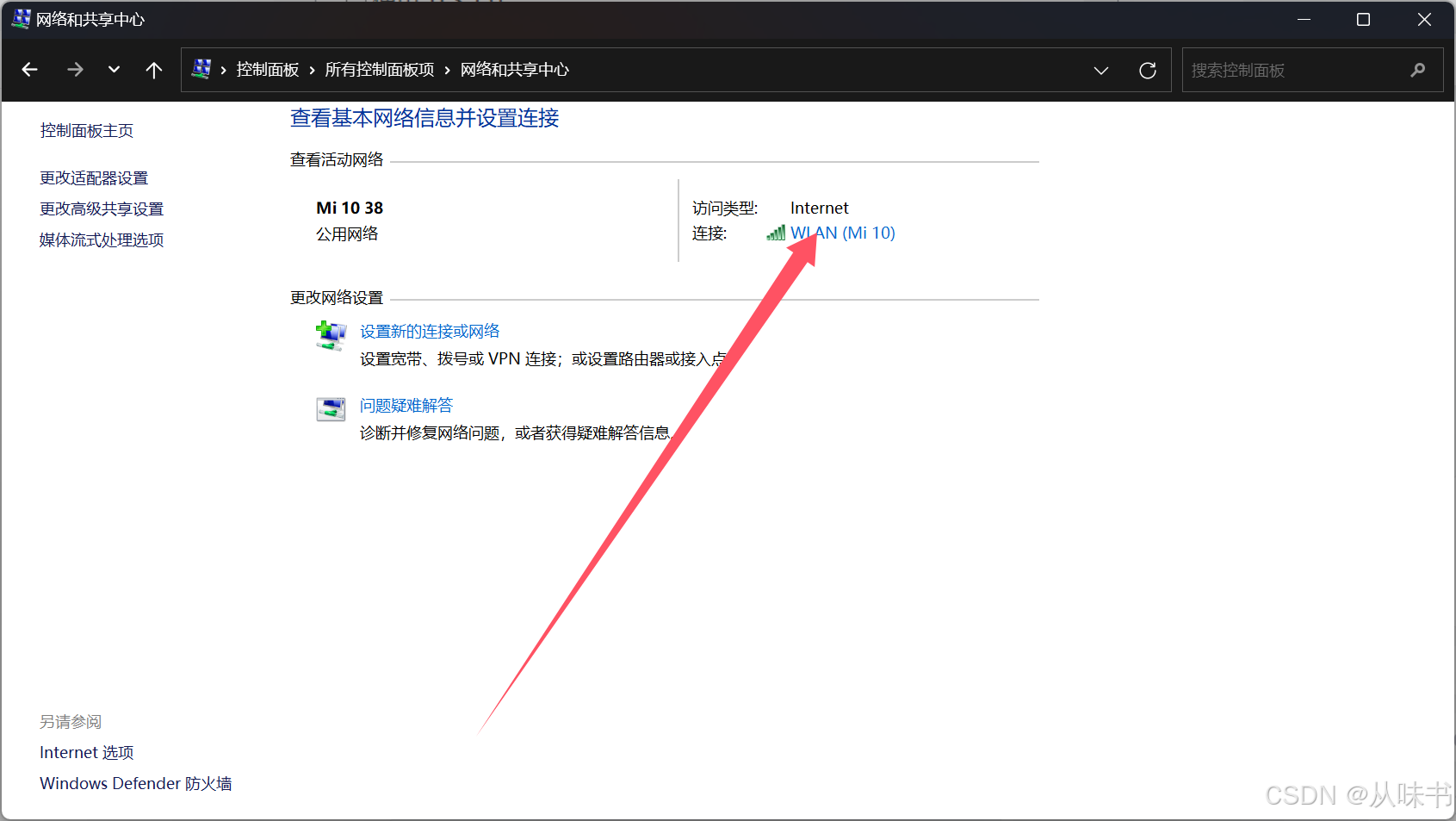Screen dimensions: 1456x821
Task: Open the address bar history dropdown
Action: point(1100,71)
